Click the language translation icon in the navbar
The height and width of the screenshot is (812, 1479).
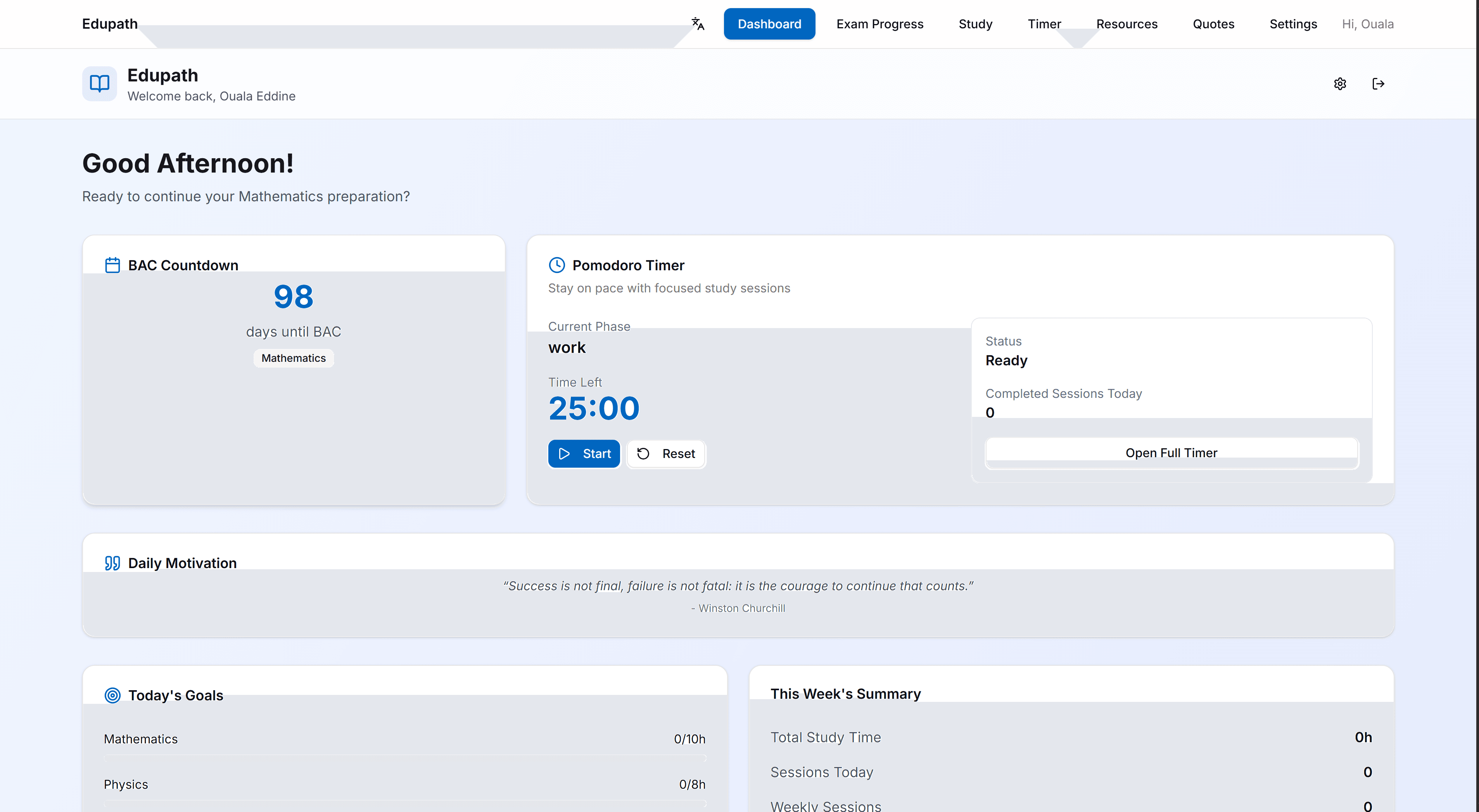(x=697, y=24)
